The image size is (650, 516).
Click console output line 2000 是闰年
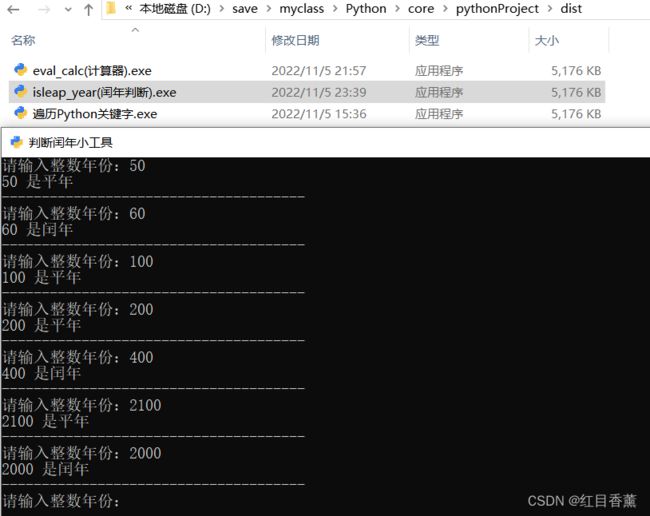[45, 469]
